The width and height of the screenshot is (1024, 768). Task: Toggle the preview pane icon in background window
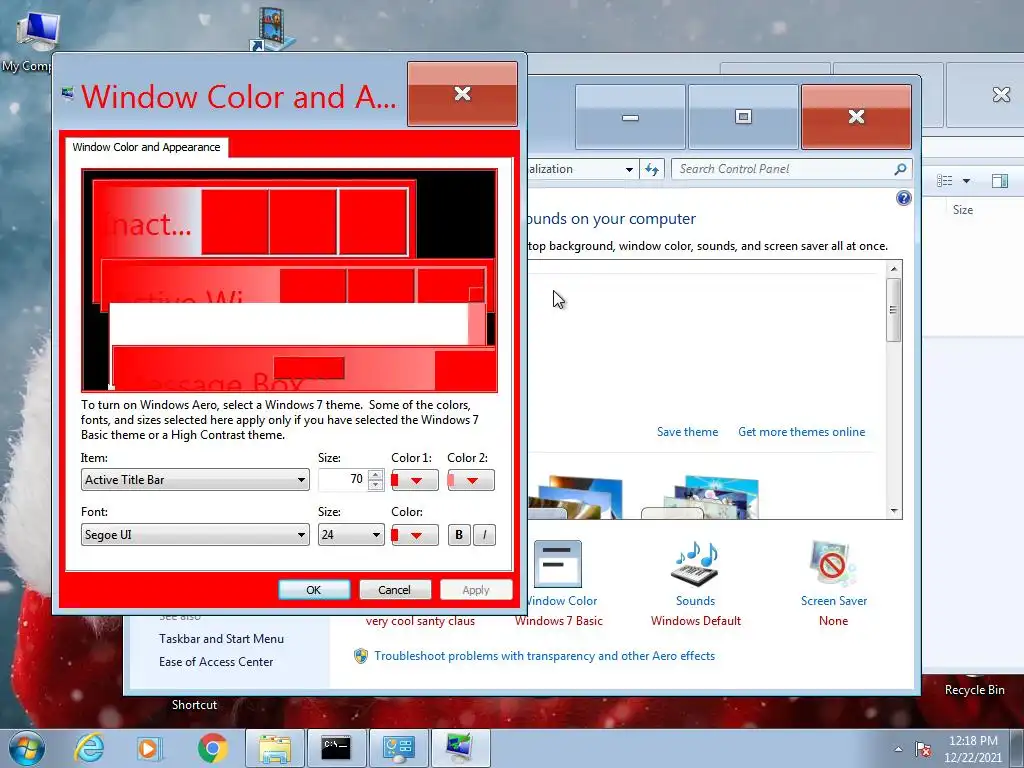[1000, 181]
